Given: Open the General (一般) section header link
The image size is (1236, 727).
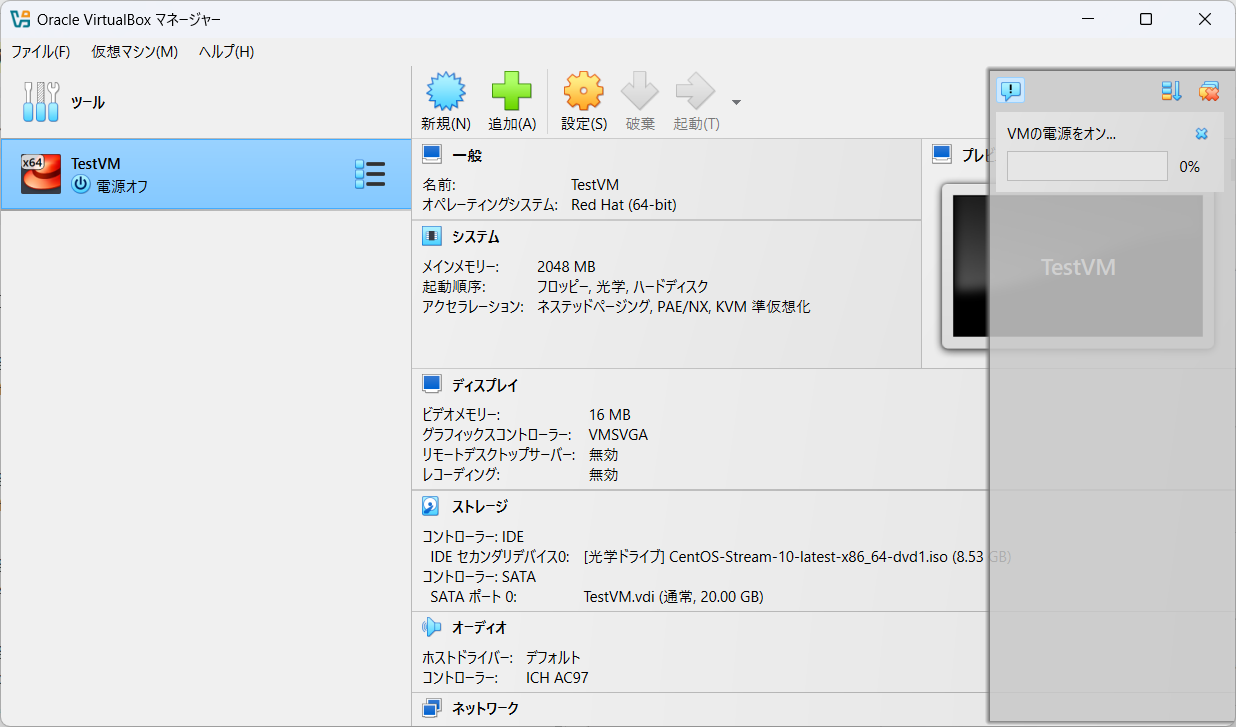Looking at the screenshot, I should click(x=467, y=155).
